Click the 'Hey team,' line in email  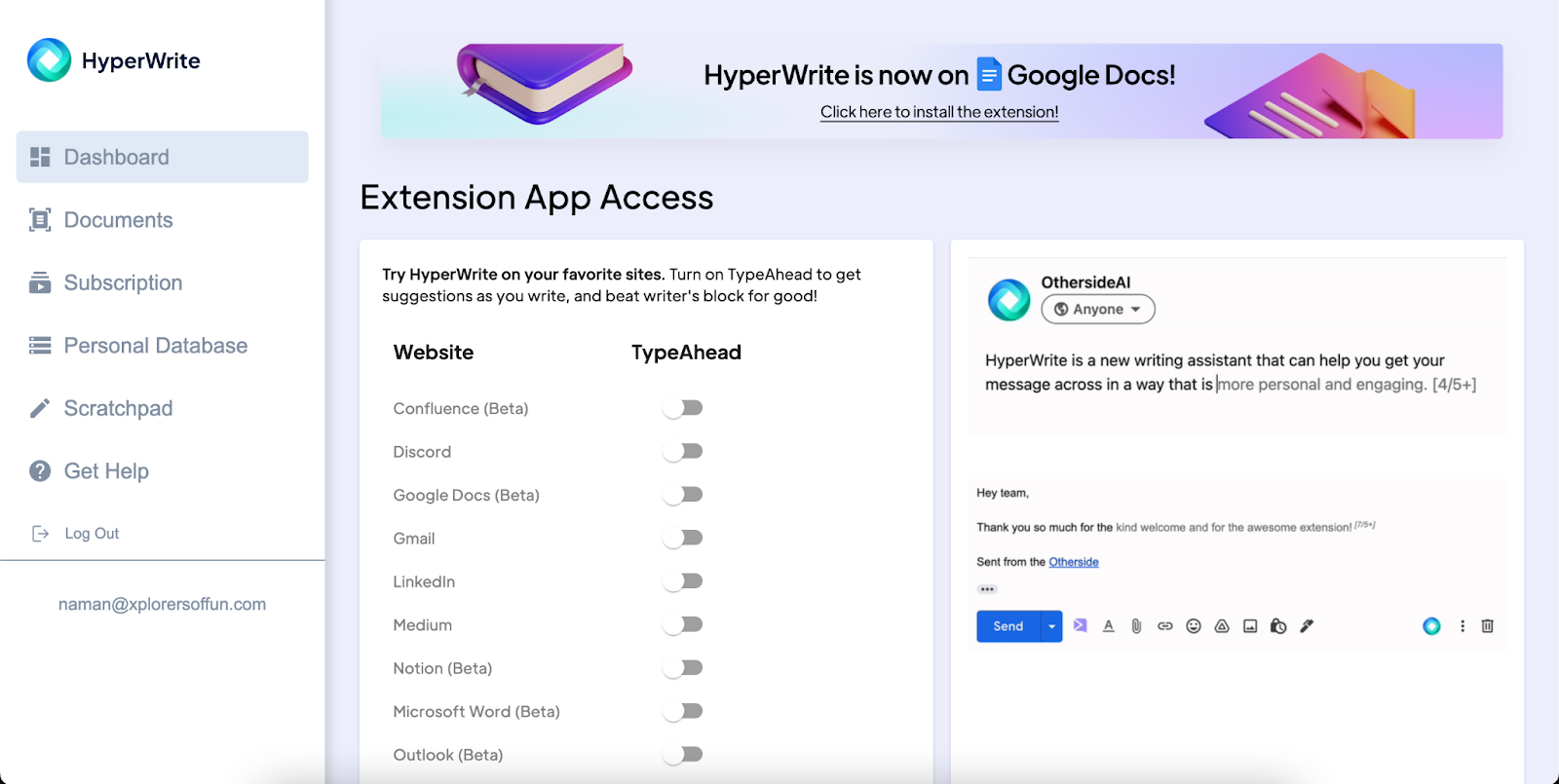click(x=1003, y=493)
